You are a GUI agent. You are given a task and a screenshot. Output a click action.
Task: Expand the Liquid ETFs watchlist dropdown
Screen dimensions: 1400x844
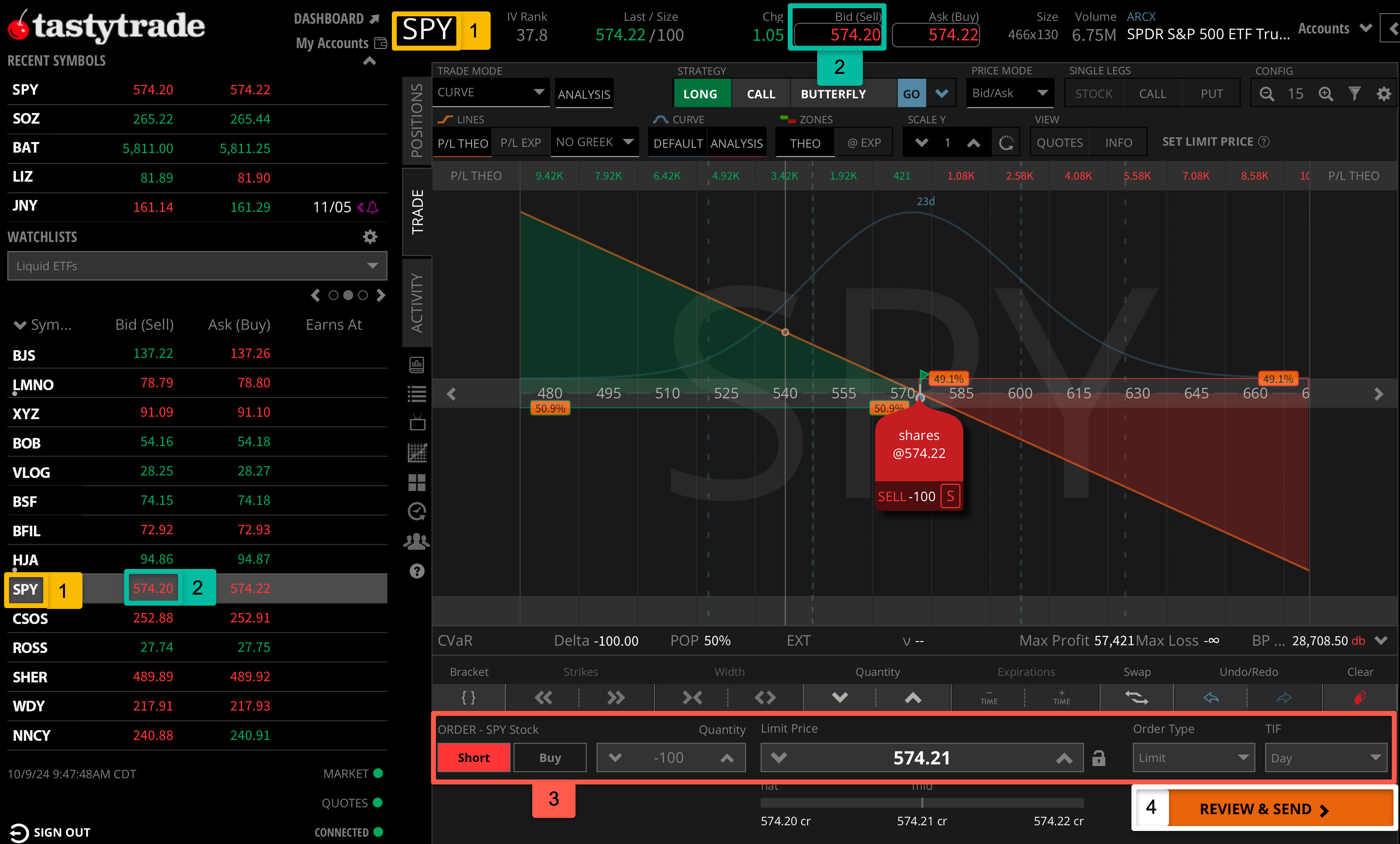point(197,265)
